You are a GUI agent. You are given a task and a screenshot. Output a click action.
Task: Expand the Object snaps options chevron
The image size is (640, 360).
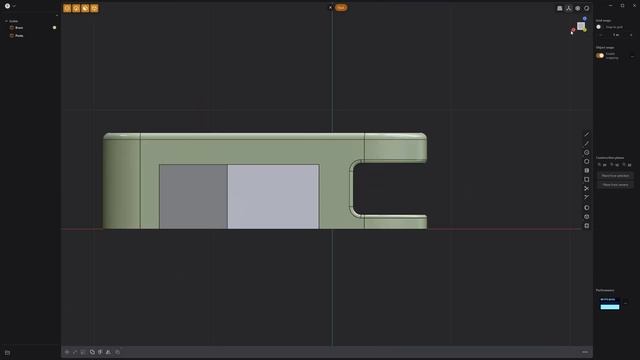click(632, 56)
